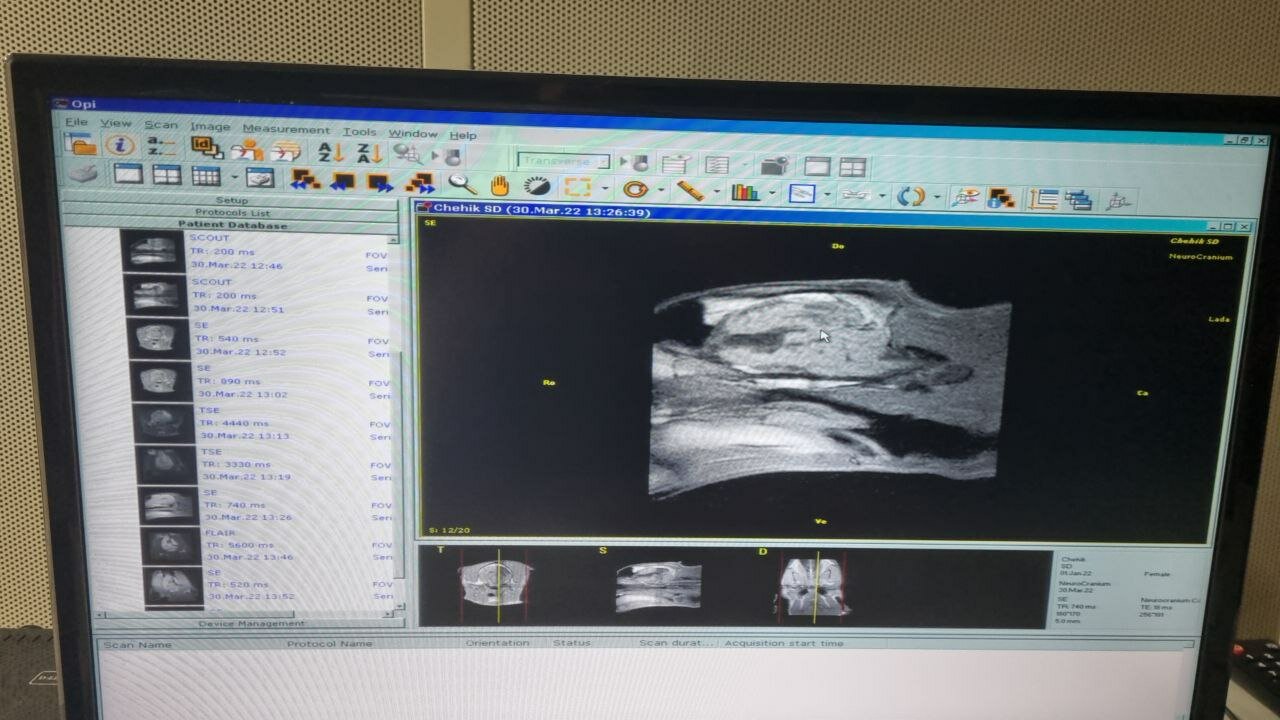
Task: Expand dropdown arrow beside the histogram tool
Action: pyautogui.click(x=772, y=193)
